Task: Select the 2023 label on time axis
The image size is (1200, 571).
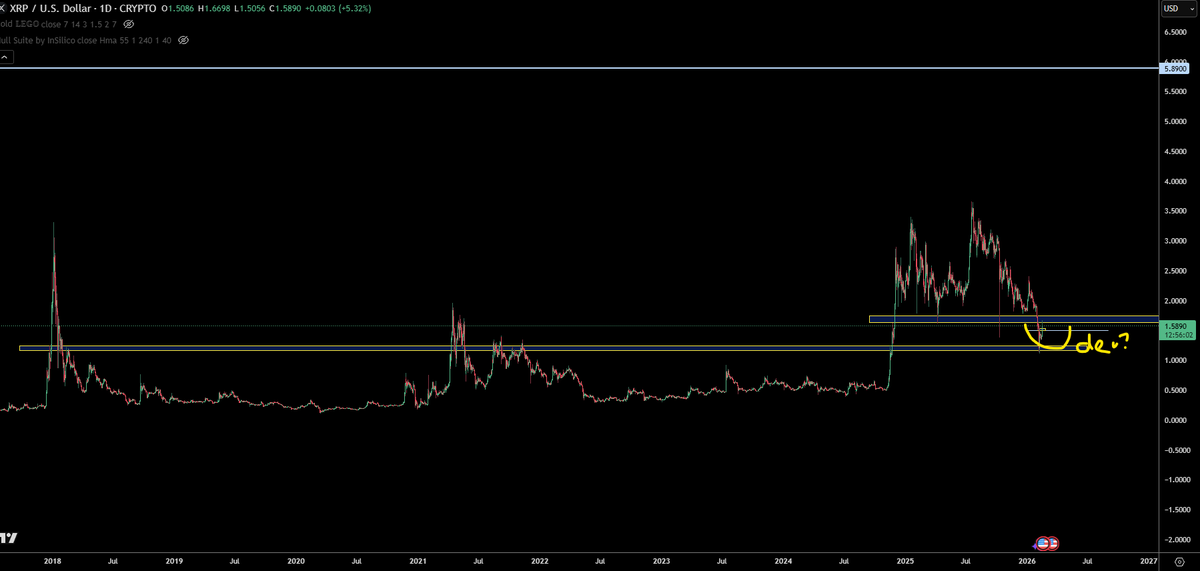Action: (x=661, y=562)
